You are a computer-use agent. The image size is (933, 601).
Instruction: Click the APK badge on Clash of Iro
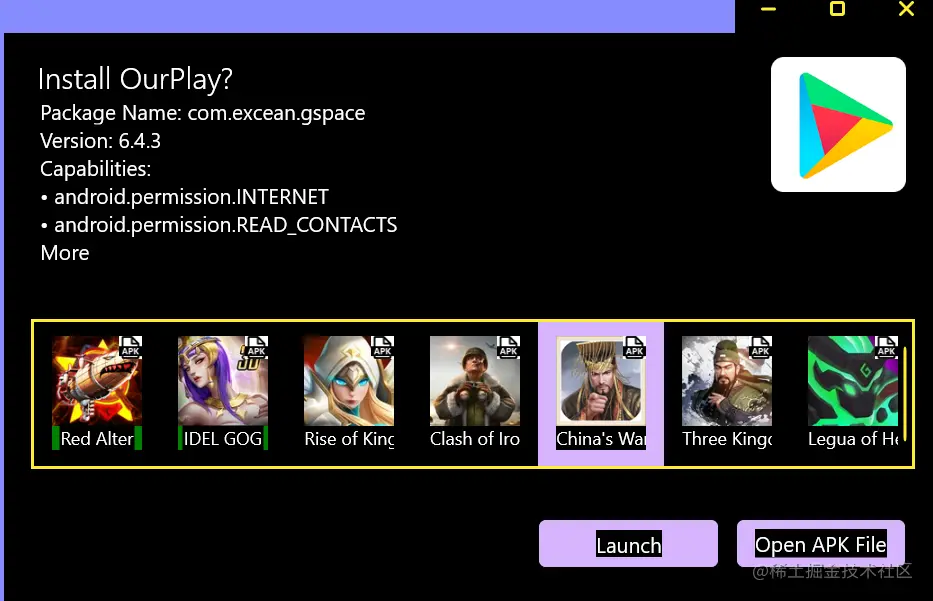click(x=509, y=346)
